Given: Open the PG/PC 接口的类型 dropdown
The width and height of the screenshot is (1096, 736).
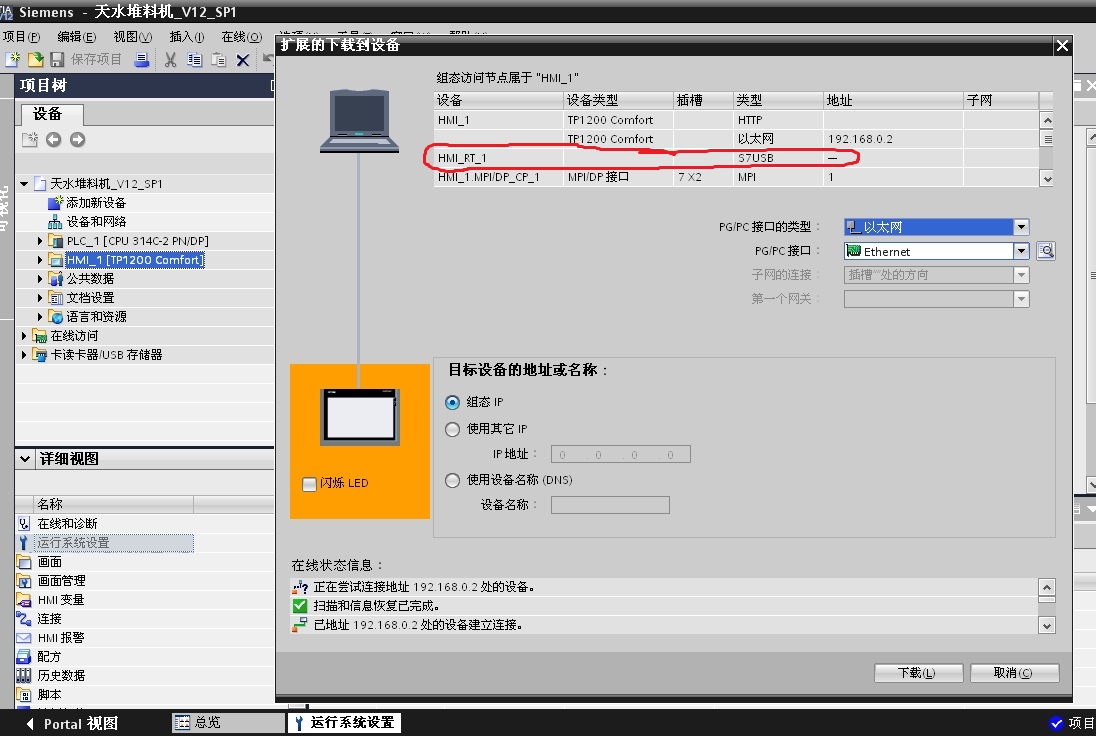Looking at the screenshot, I should [x=1021, y=226].
